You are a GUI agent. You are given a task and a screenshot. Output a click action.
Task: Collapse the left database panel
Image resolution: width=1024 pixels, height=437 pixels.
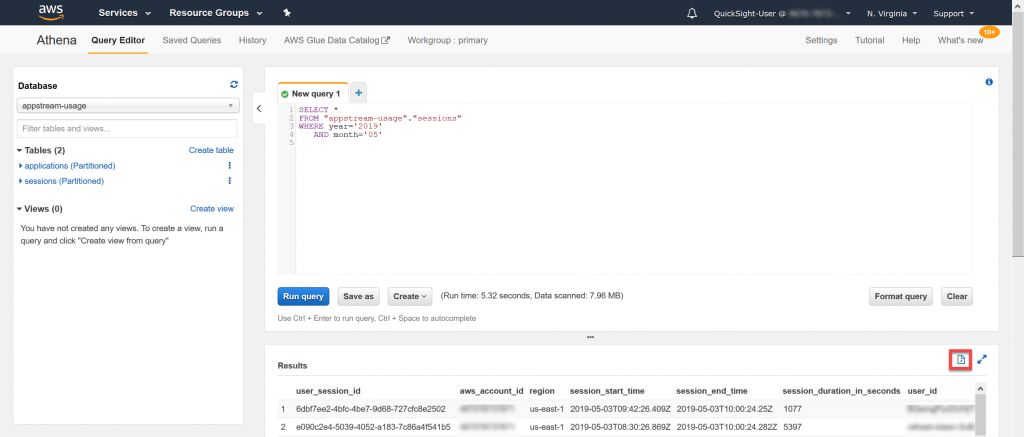pos(259,108)
